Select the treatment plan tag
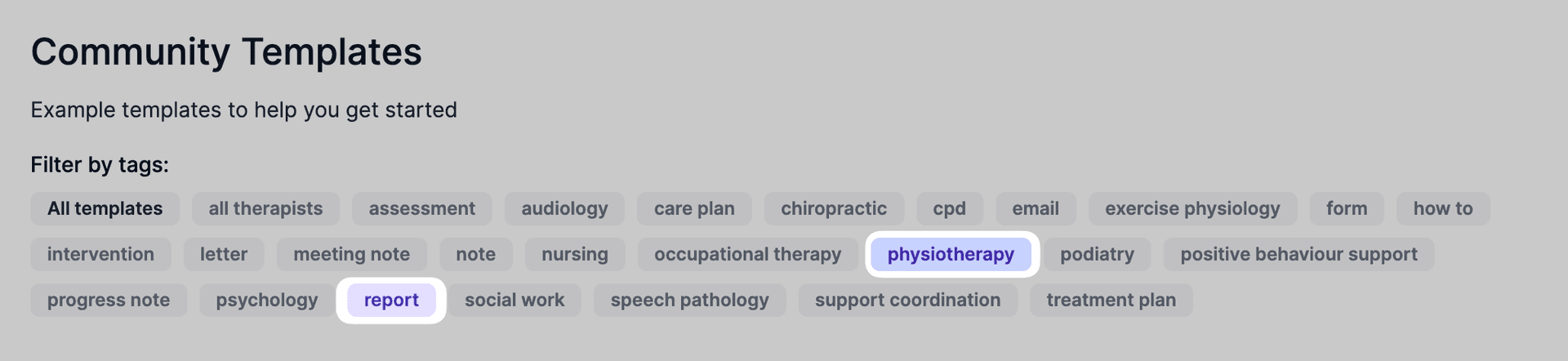The height and width of the screenshot is (361, 1568). click(x=1111, y=301)
